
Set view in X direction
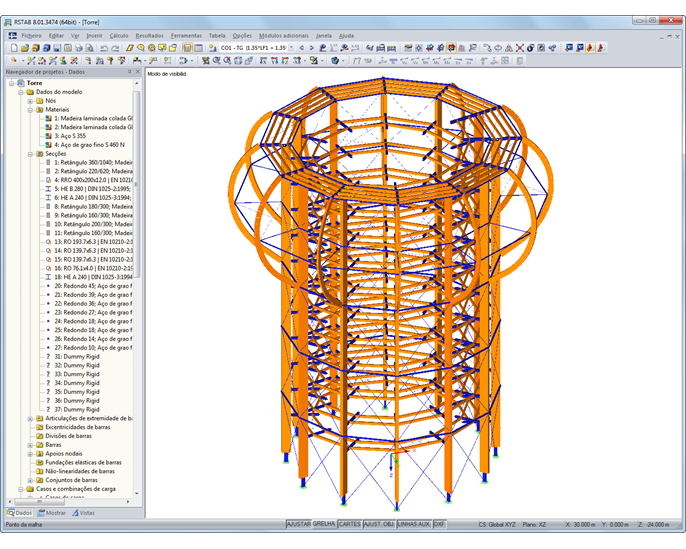click(x=263, y=61)
